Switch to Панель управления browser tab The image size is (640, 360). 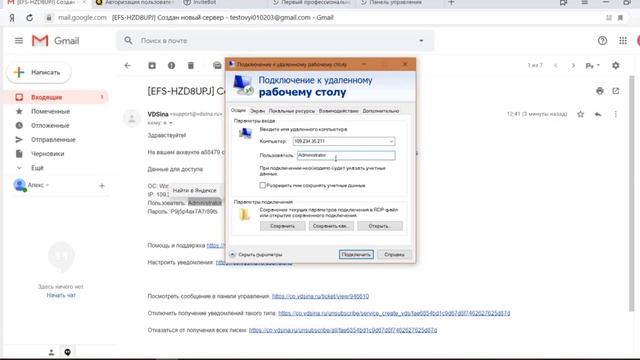click(x=395, y=2)
